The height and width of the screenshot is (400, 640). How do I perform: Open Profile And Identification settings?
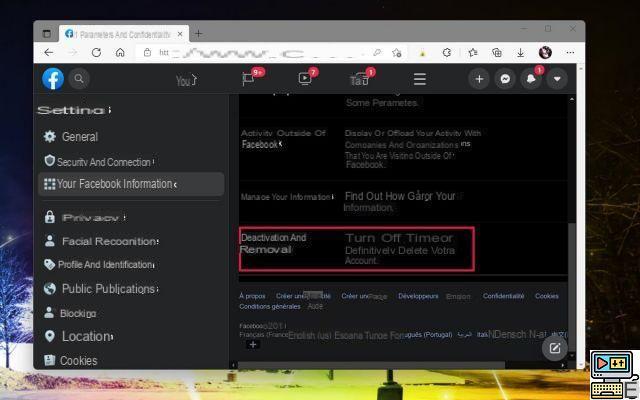[99, 264]
